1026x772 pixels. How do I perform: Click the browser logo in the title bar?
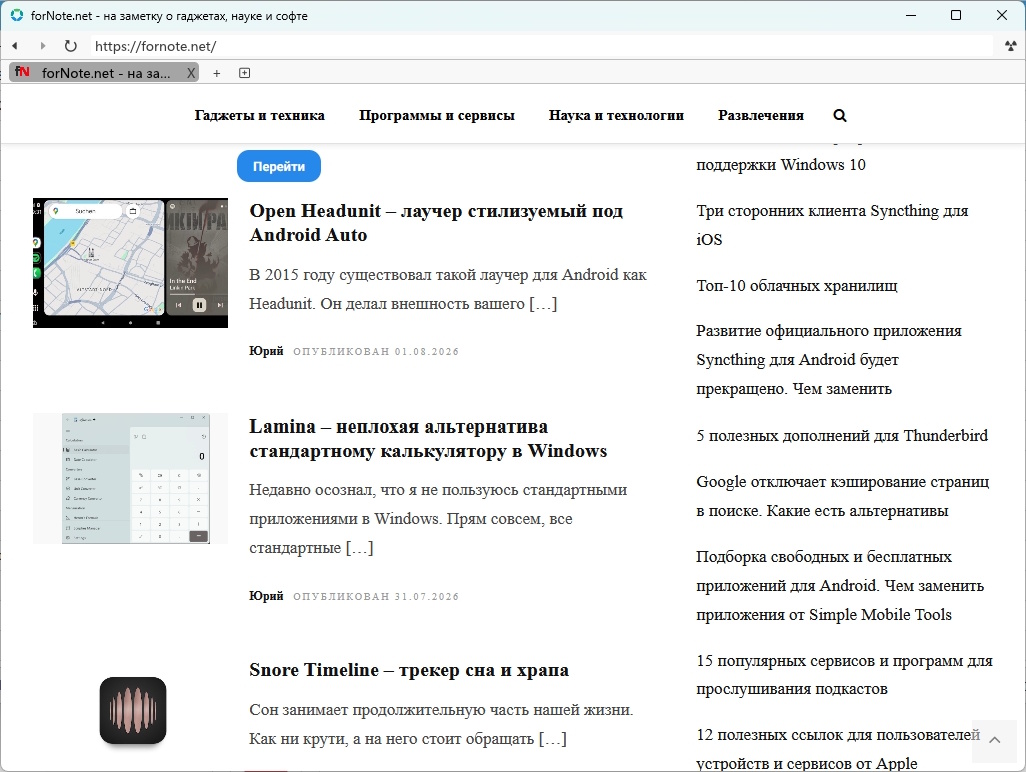[x=16, y=15]
